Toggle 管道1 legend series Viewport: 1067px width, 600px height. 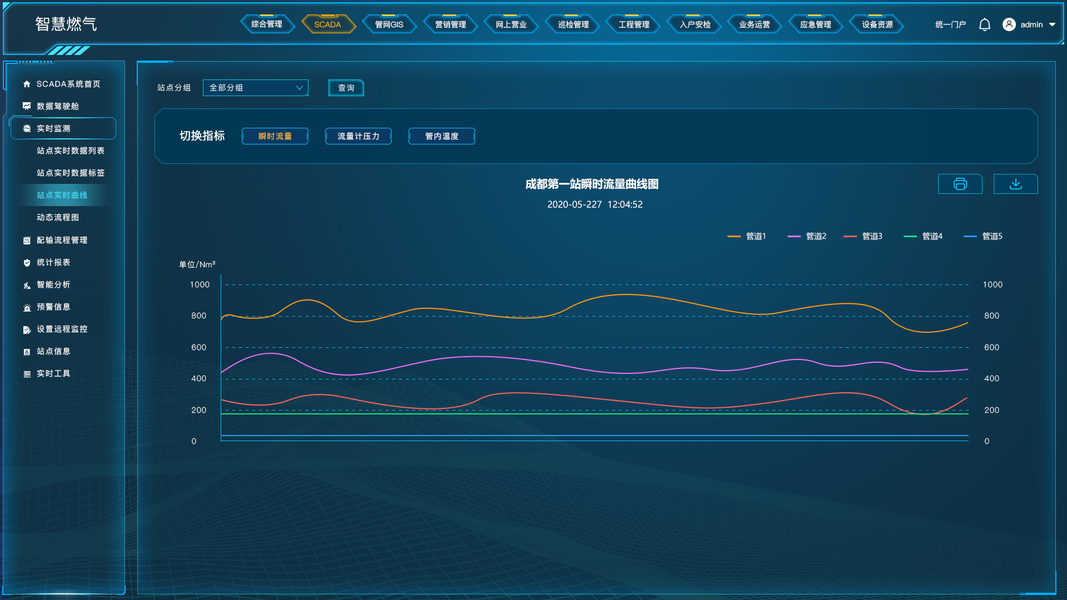pos(746,236)
